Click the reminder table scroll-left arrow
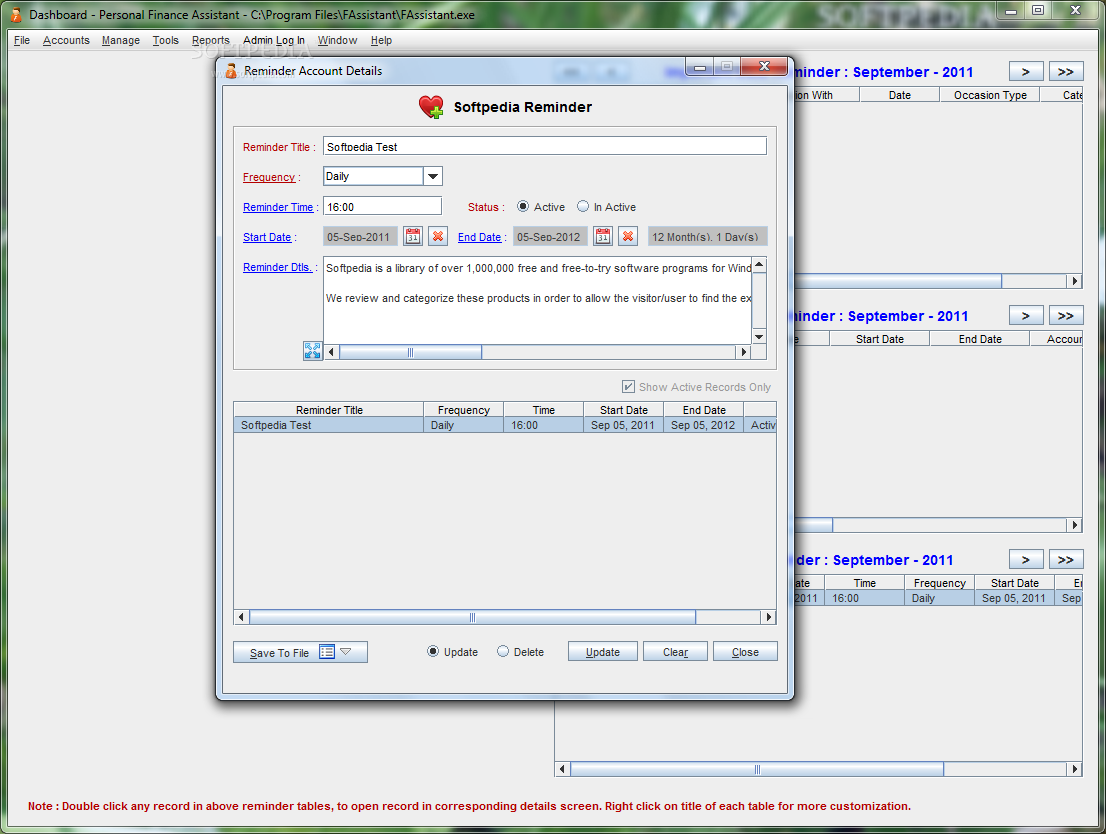Screen dimensions: 1106x834 click(241, 617)
